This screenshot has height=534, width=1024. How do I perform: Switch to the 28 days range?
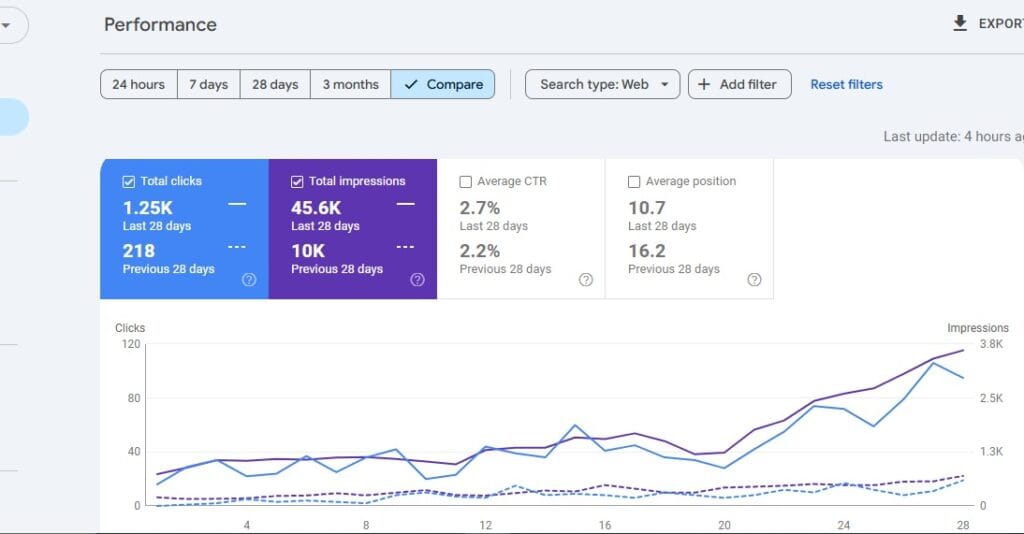[x=275, y=85]
